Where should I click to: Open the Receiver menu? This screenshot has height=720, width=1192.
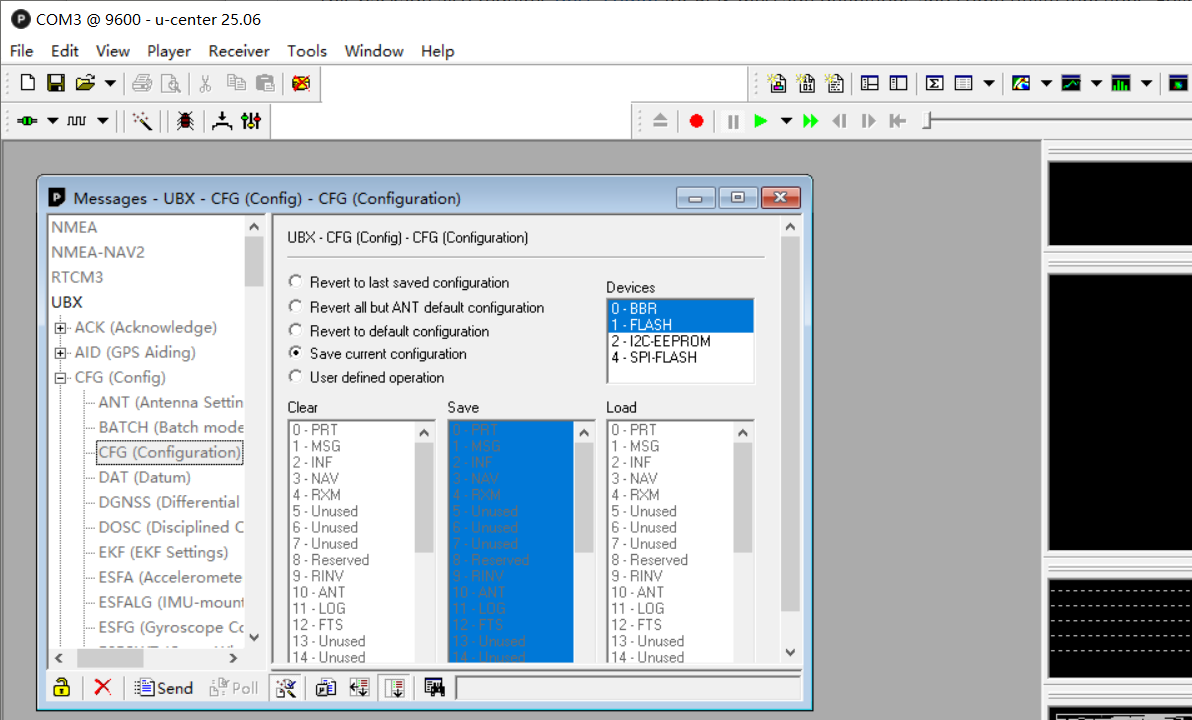pyautogui.click(x=239, y=51)
